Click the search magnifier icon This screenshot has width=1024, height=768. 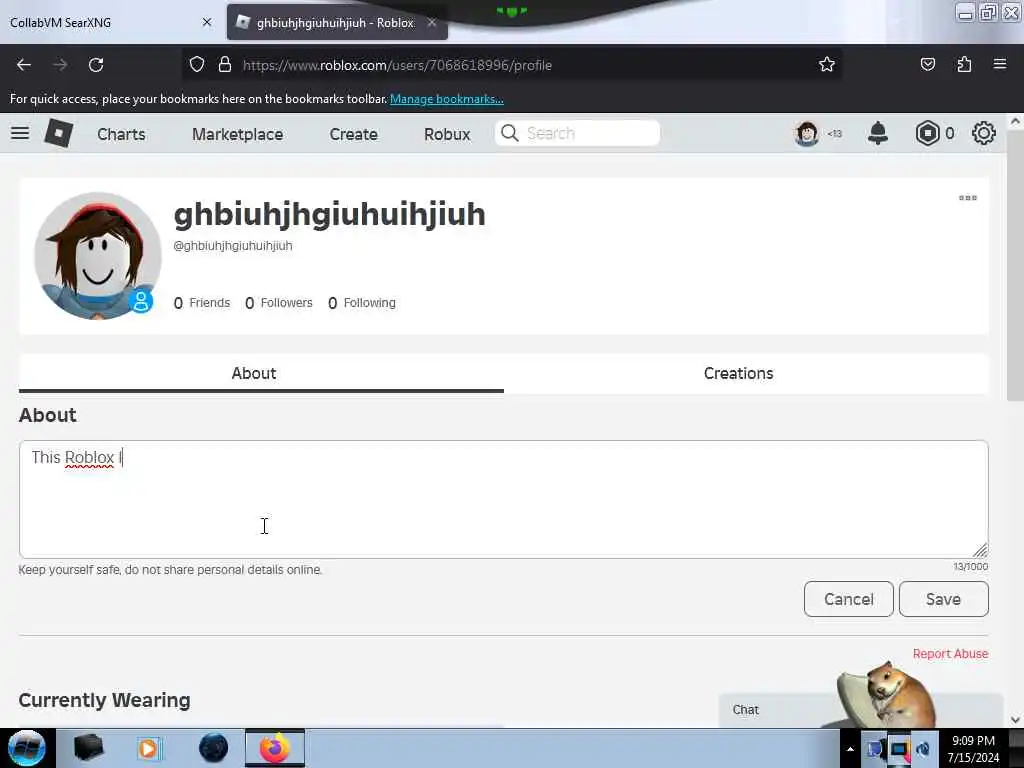509,133
